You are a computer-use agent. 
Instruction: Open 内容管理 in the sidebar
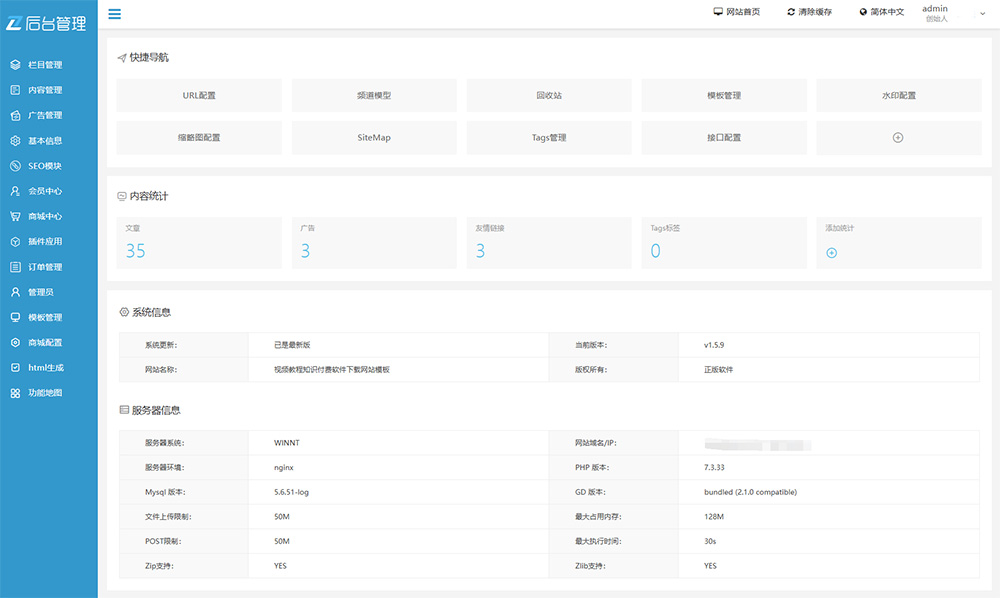click(45, 90)
